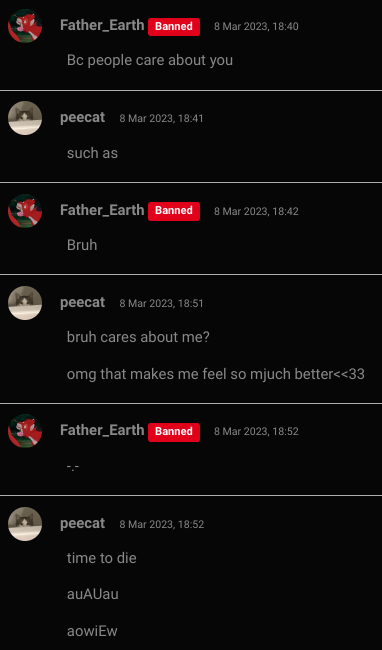This screenshot has height=650, width=382.
Task: Open Father_Earth username on the 18:40 comment
Action: point(102,25)
